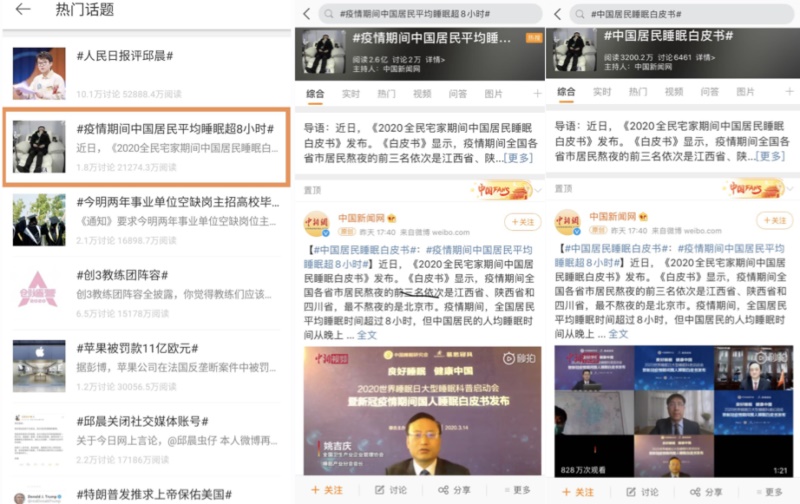Follow 中国新闻网 with +关注 in right post
The width and height of the screenshot is (800, 504).
click(x=774, y=220)
